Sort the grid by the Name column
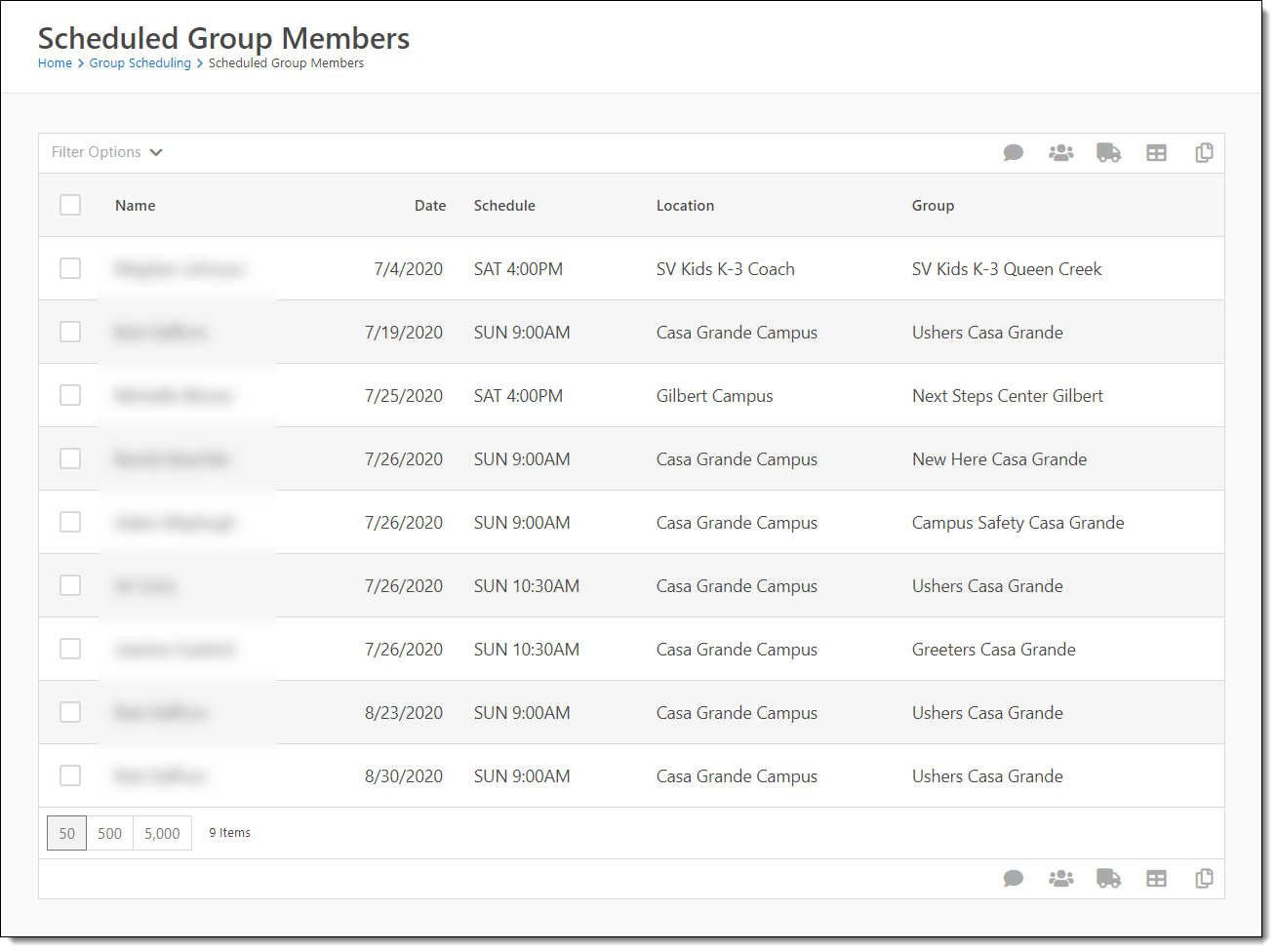Viewport: 1277px width, 952px height. click(x=136, y=206)
